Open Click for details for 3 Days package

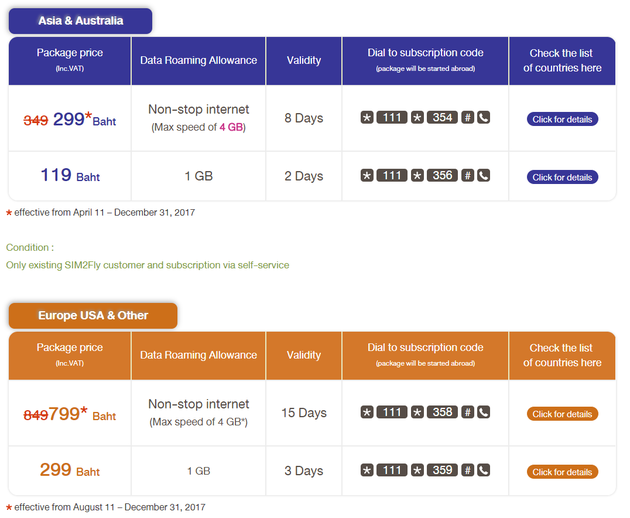pos(562,471)
